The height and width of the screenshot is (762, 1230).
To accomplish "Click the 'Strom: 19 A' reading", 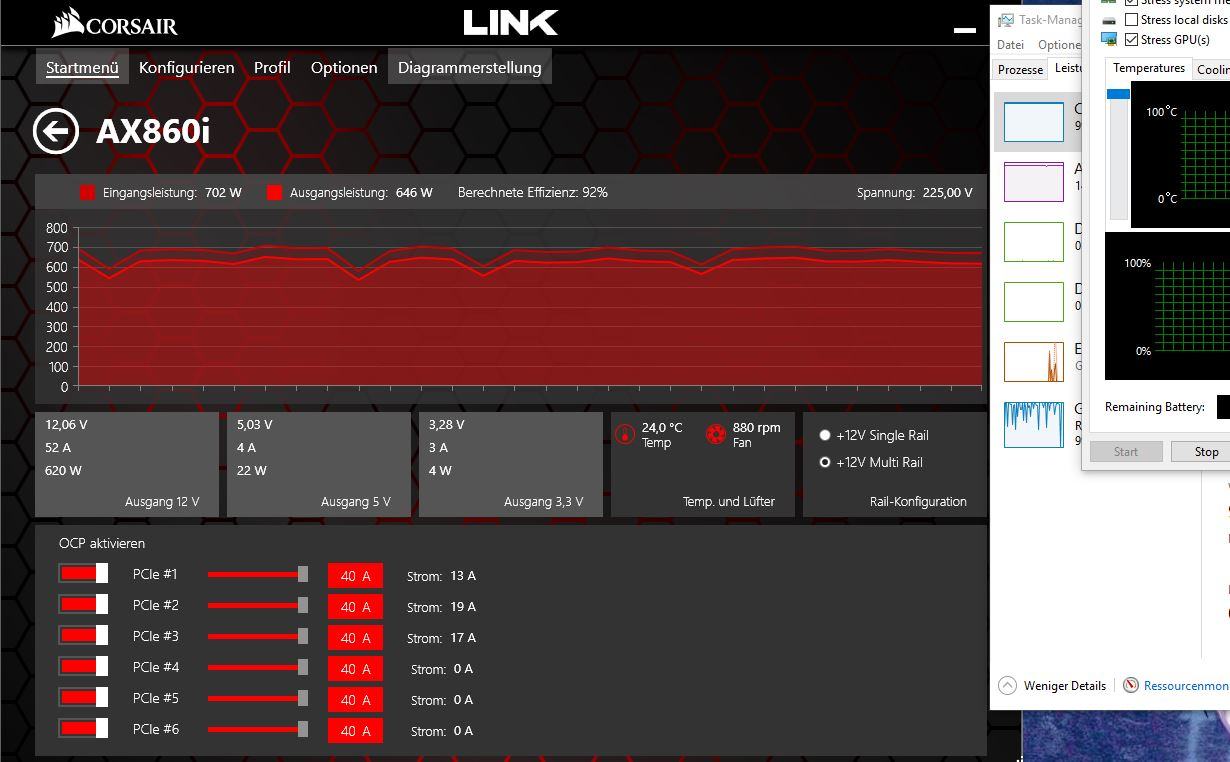I will pyautogui.click(x=441, y=606).
